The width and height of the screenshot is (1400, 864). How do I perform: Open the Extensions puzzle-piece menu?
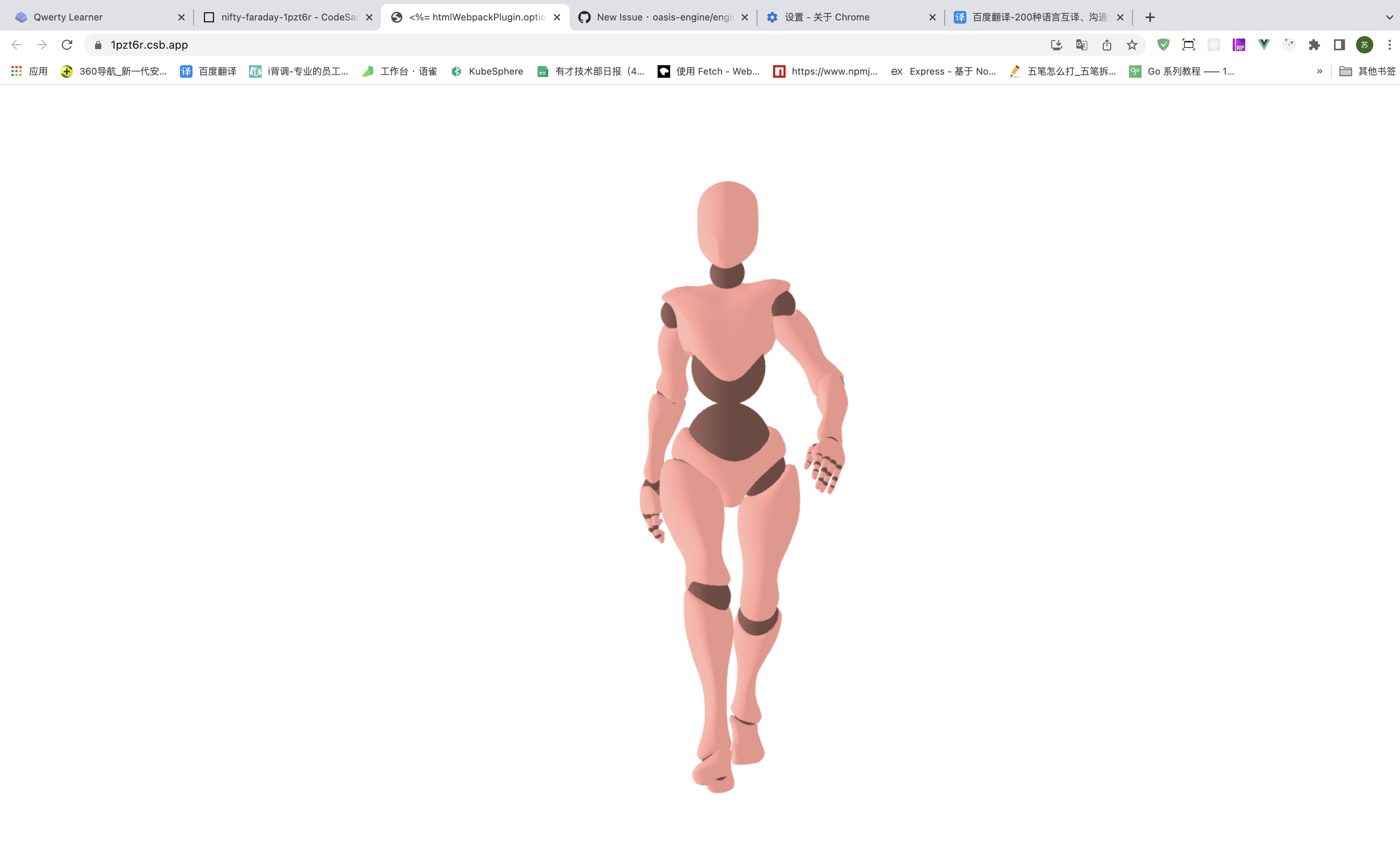[x=1314, y=44]
